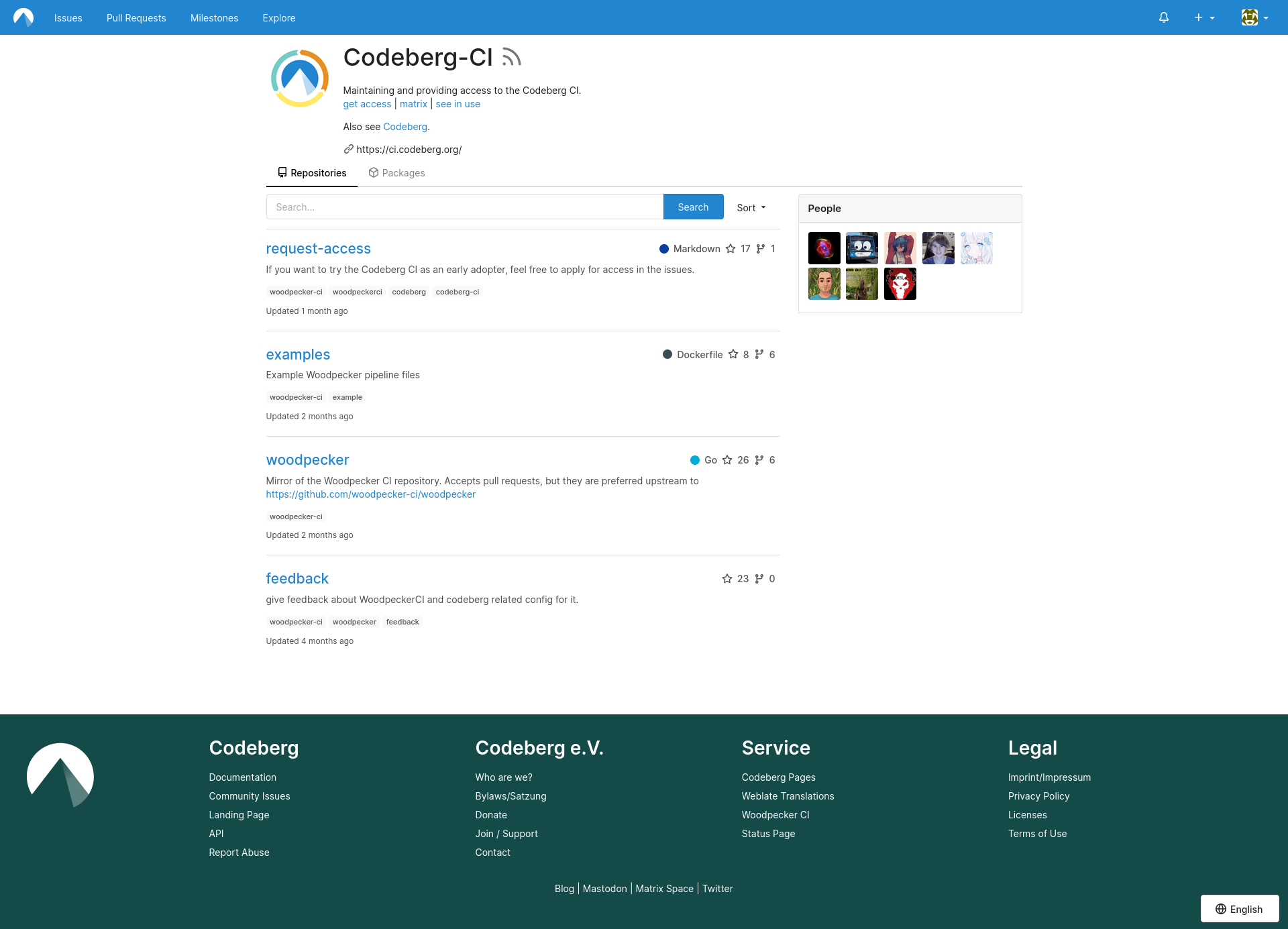Click the star icon on examples row
The width and height of the screenshot is (1288, 929).
coord(733,354)
